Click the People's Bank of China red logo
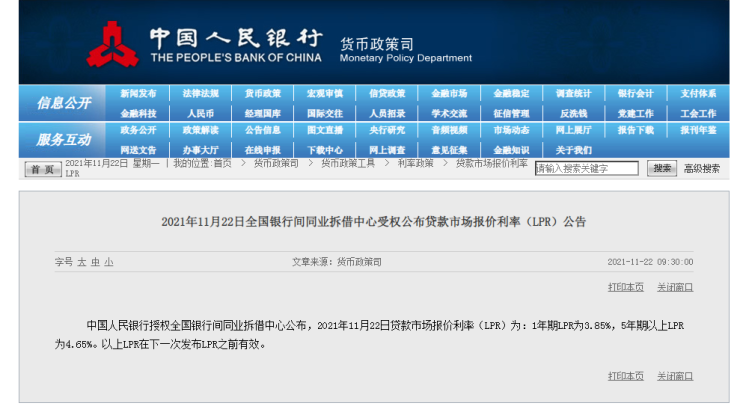The image size is (740, 415). coord(112,44)
